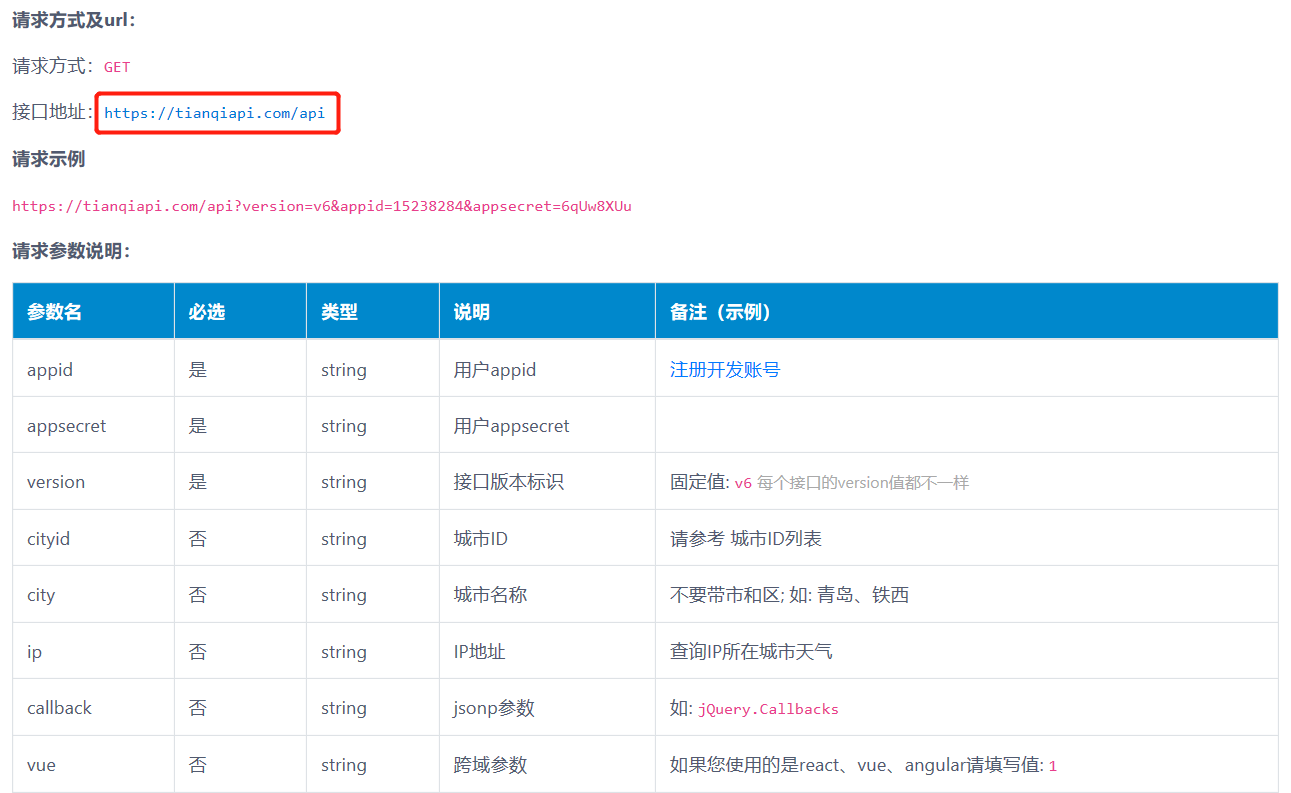This screenshot has width=1291, height=793.
Task: Click the https://tianqiapi.com/api interface address link
Action: coord(215,113)
